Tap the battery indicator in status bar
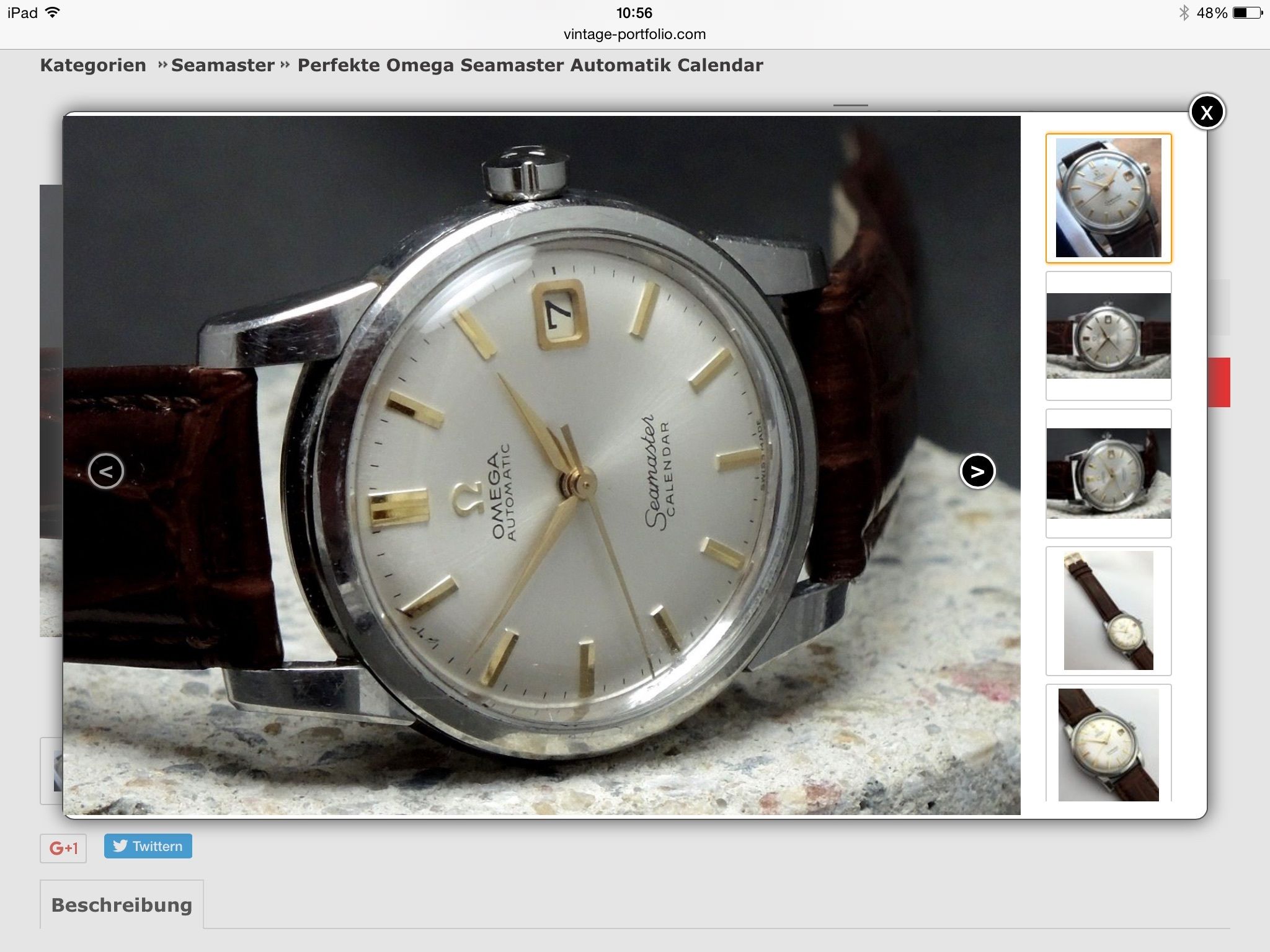This screenshot has width=1270, height=952. [x=1247, y=12]
